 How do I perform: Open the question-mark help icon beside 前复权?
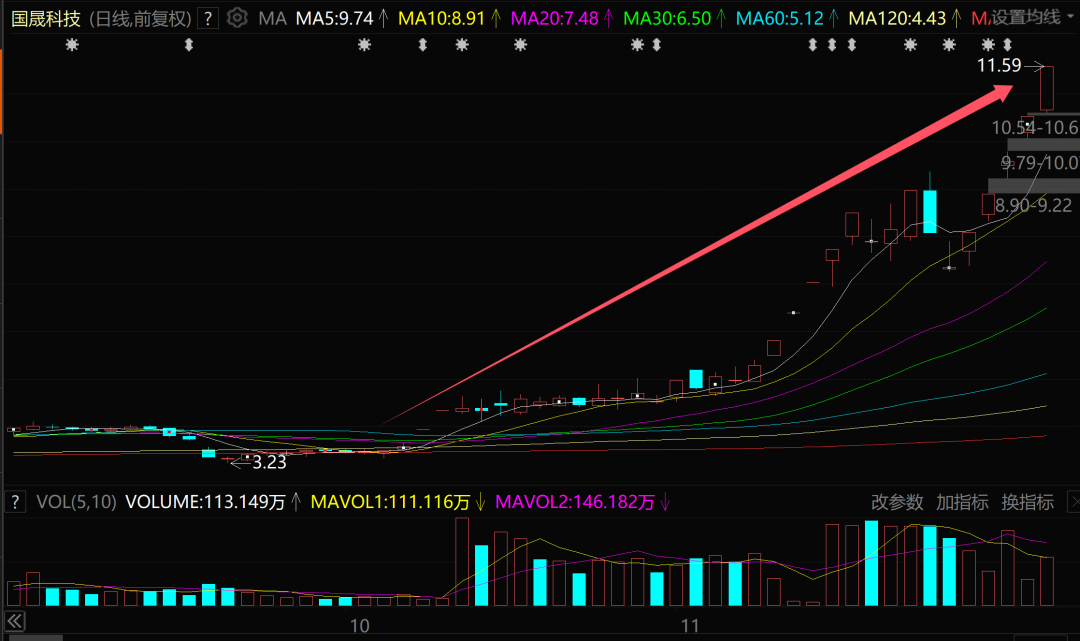(207, 19)
